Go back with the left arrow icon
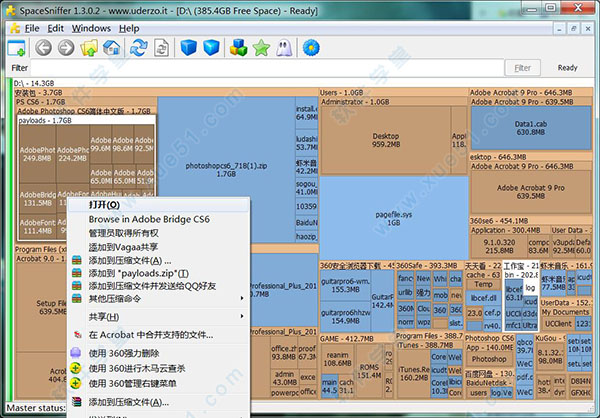The height and width of the screenshot is (418, 600). (x=43, y=48)
